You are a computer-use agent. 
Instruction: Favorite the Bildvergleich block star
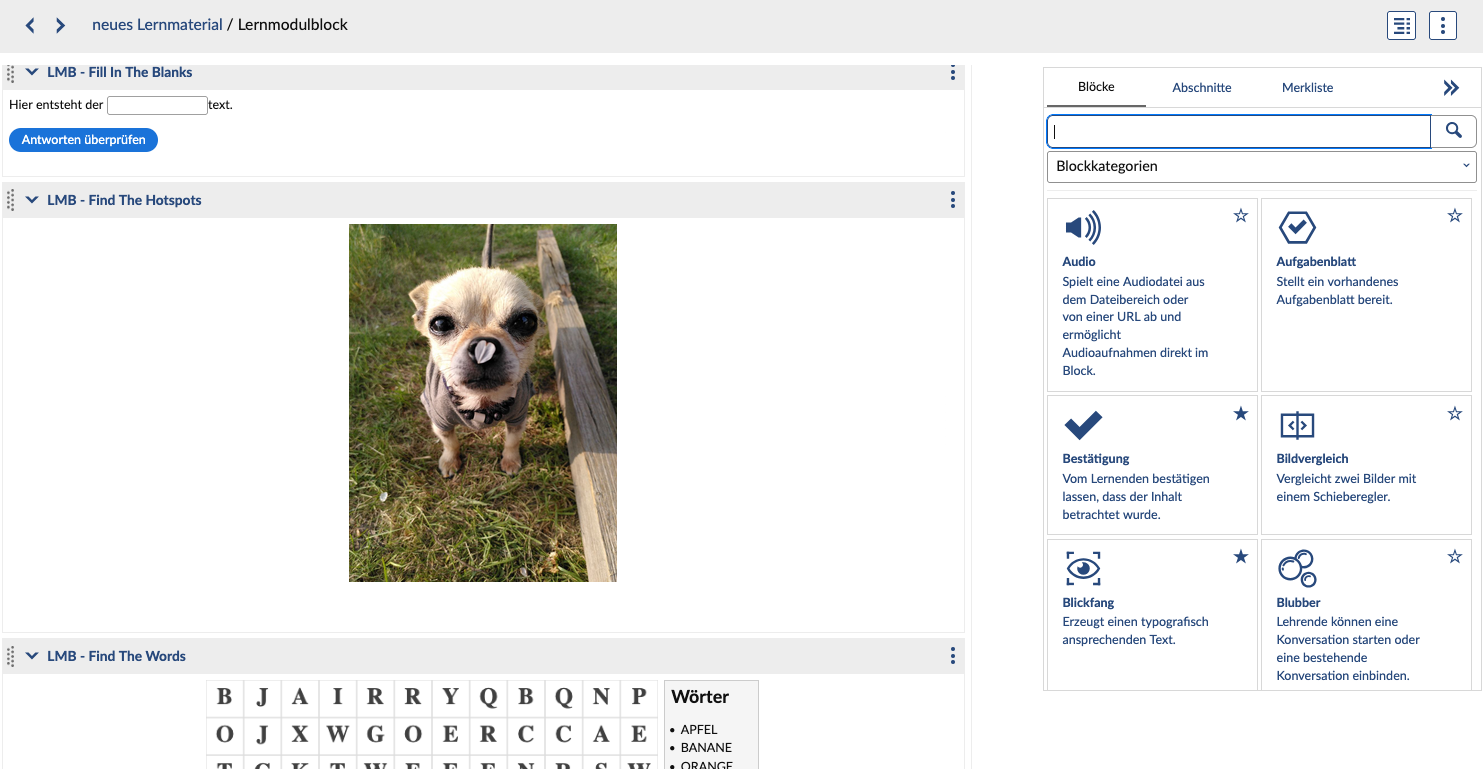(1455, 413)
